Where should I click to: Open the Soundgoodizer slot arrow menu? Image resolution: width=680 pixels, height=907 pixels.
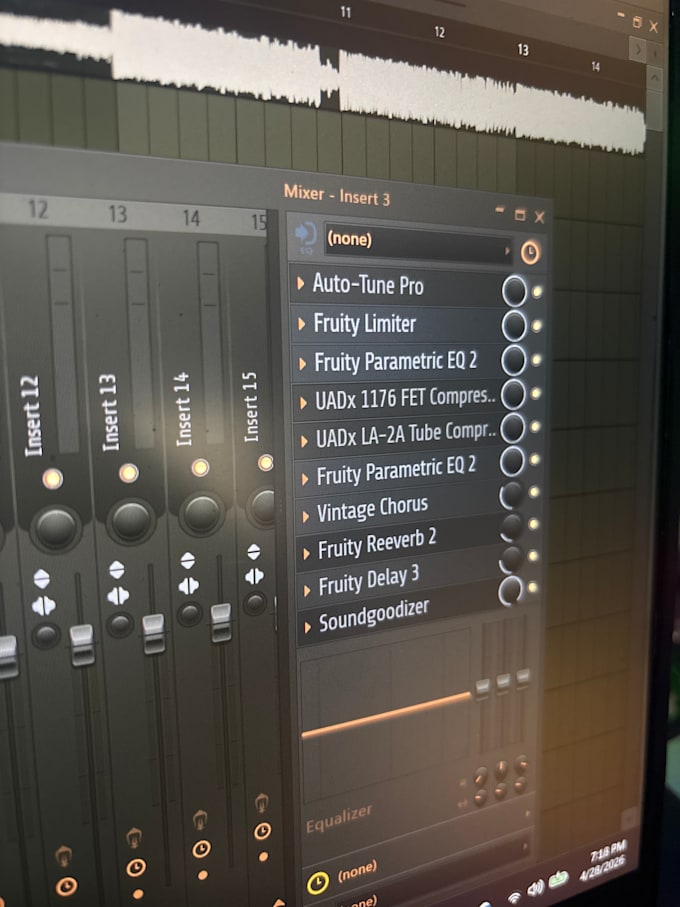[x=308, y=626]
